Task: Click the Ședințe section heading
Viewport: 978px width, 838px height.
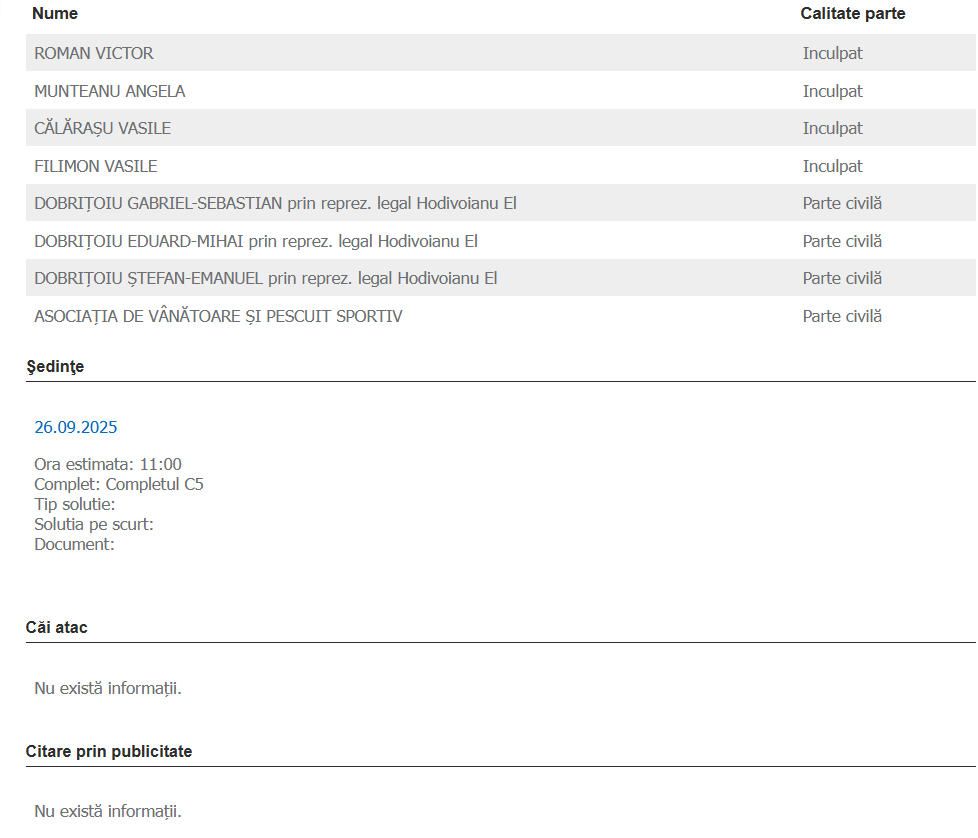Action: (55, 366)
